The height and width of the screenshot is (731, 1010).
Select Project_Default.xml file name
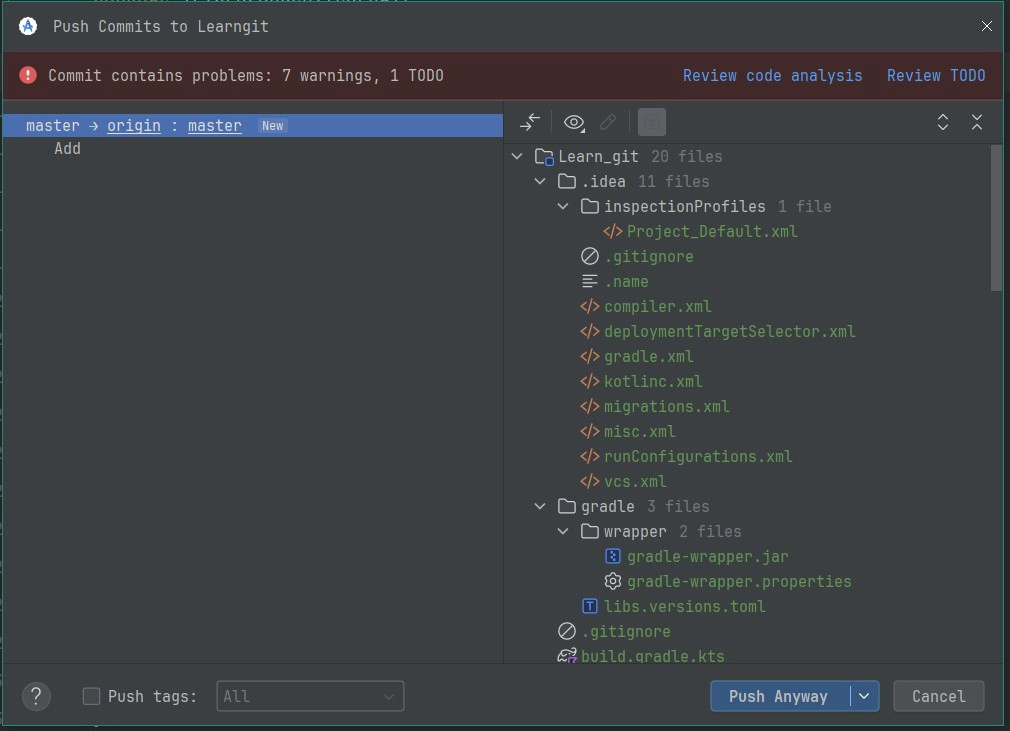click(712, 232)
